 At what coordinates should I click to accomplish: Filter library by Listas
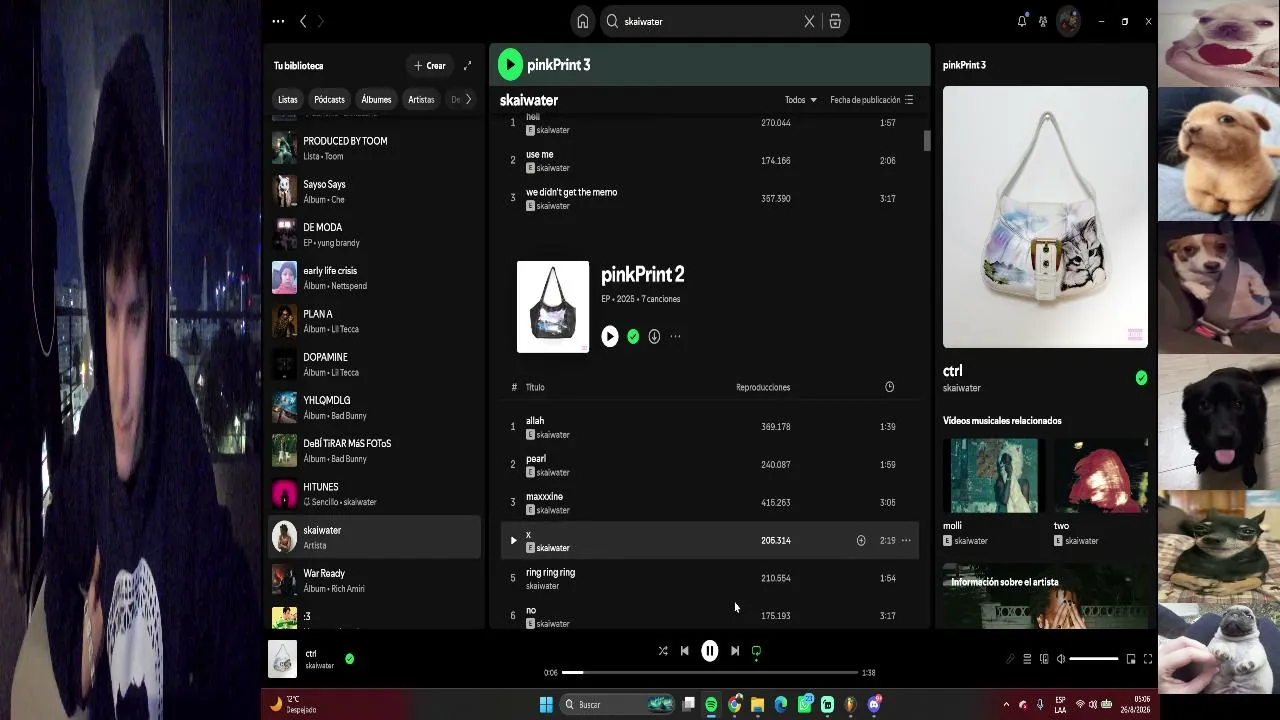(x=288, y=100)
